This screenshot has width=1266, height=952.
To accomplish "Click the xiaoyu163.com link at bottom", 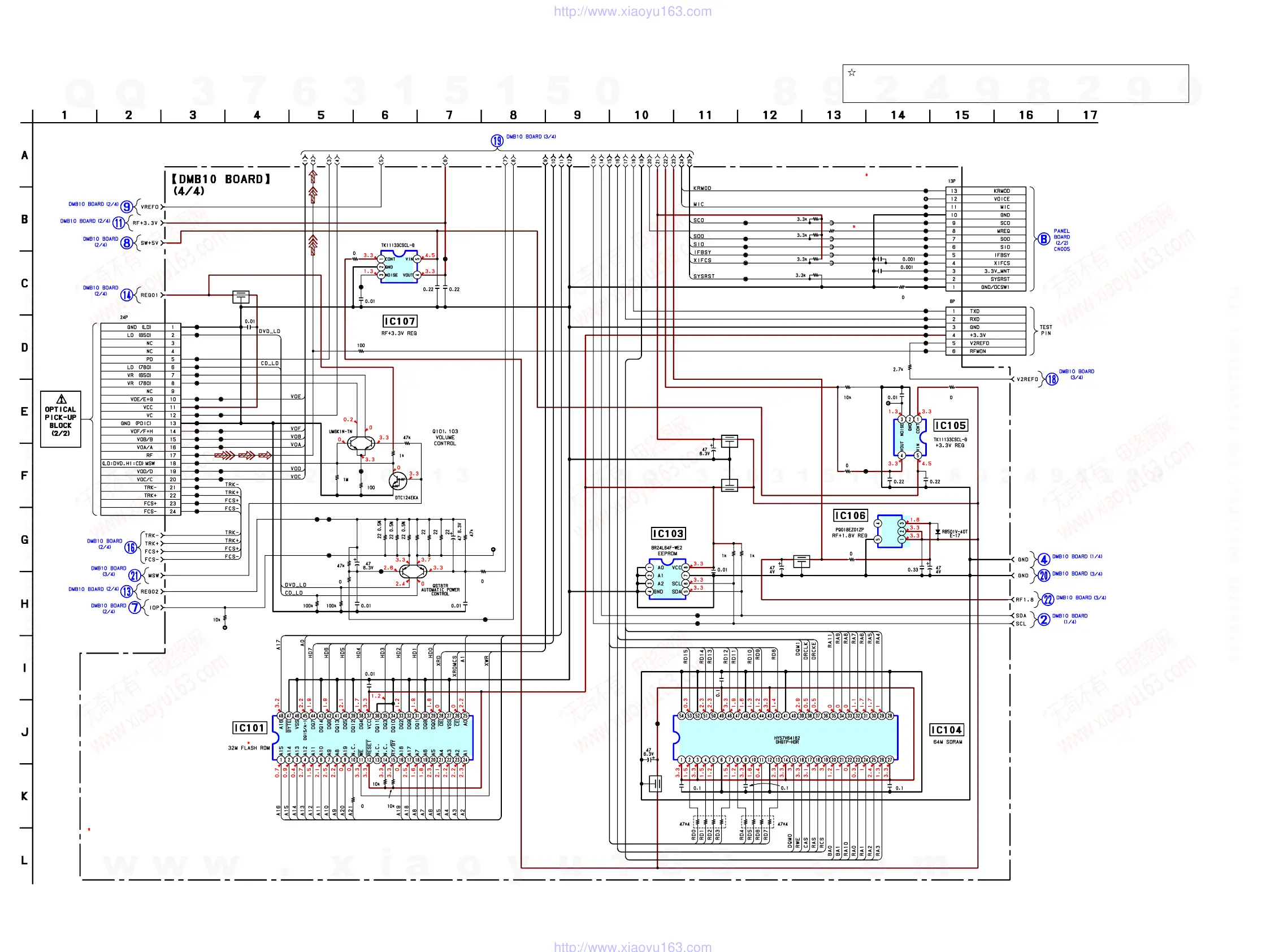I will (632, 946).
